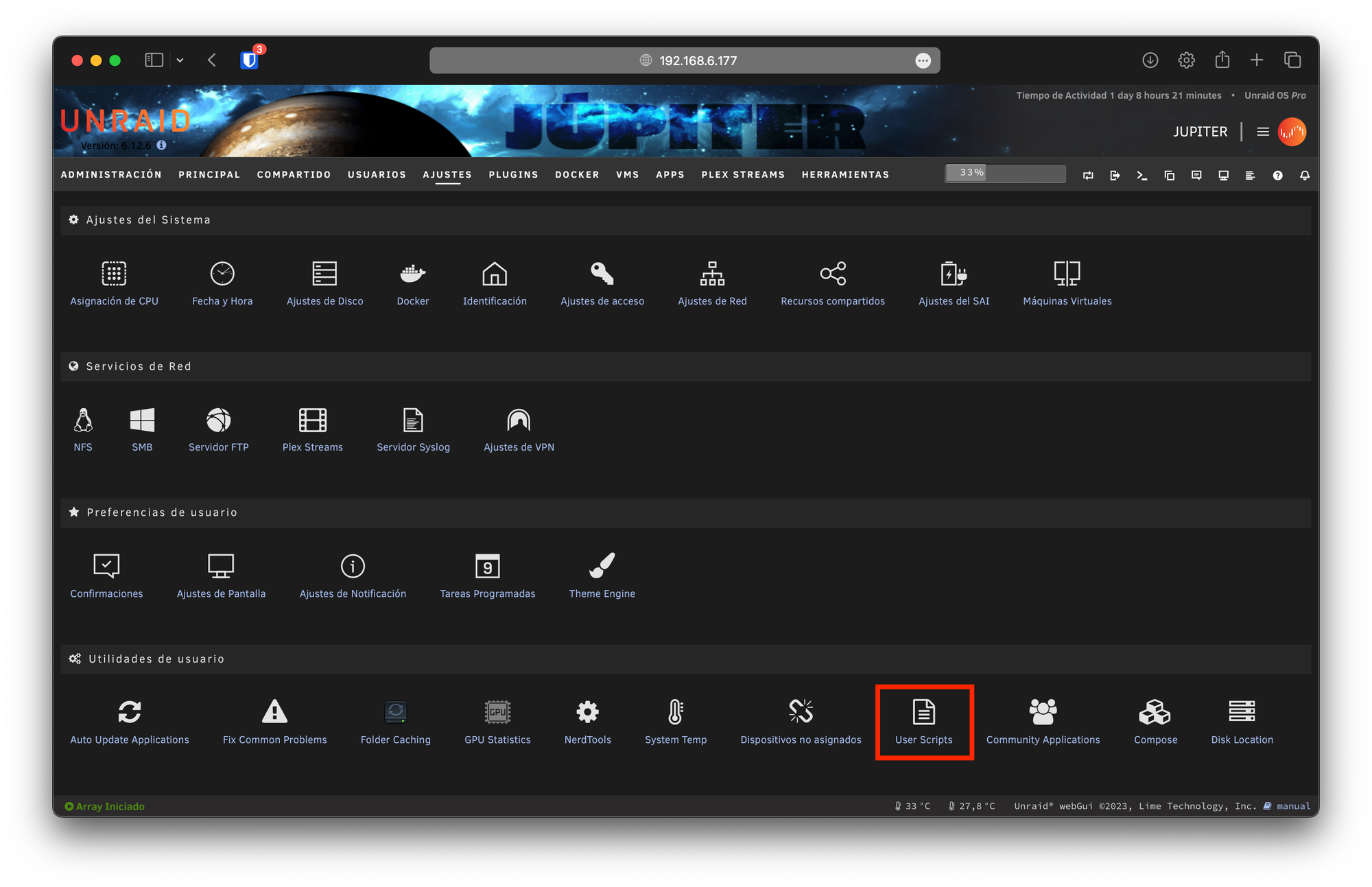Expand sidebar dropdown chevron in Safari

click(180, 60)
